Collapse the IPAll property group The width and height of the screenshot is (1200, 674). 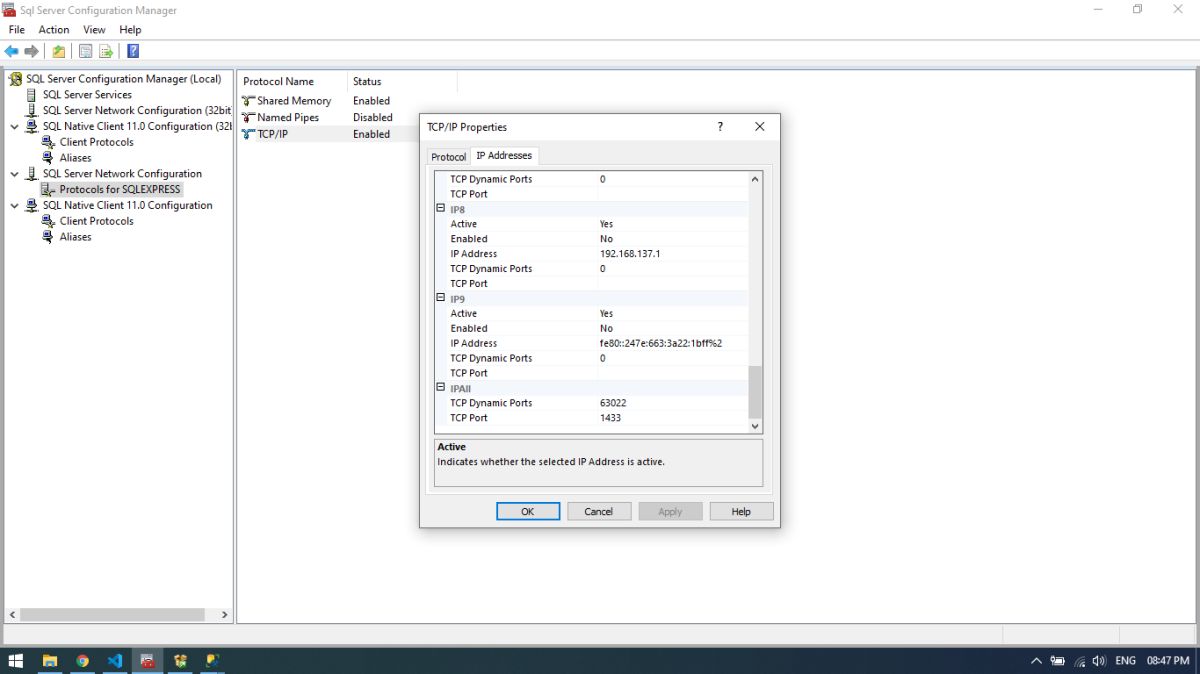[440, 387]
